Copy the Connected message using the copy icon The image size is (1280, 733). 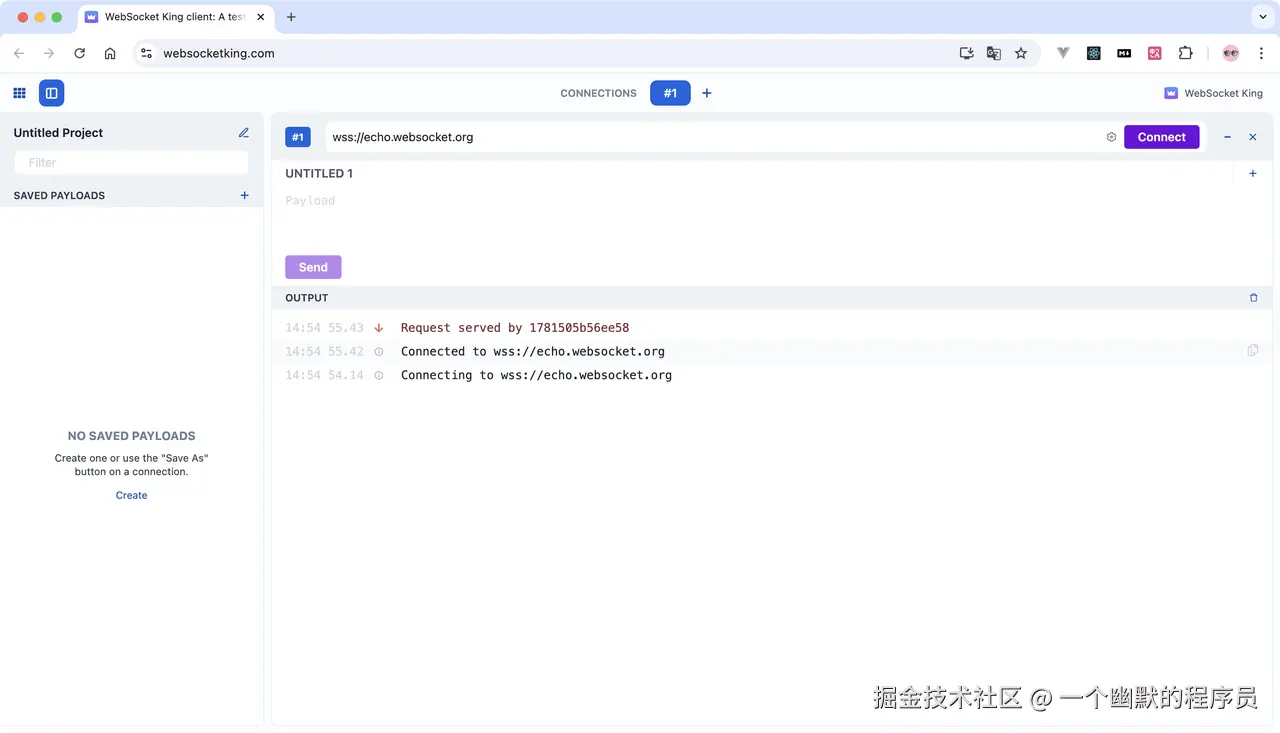pyautogui.click(x=1253, y=349)
